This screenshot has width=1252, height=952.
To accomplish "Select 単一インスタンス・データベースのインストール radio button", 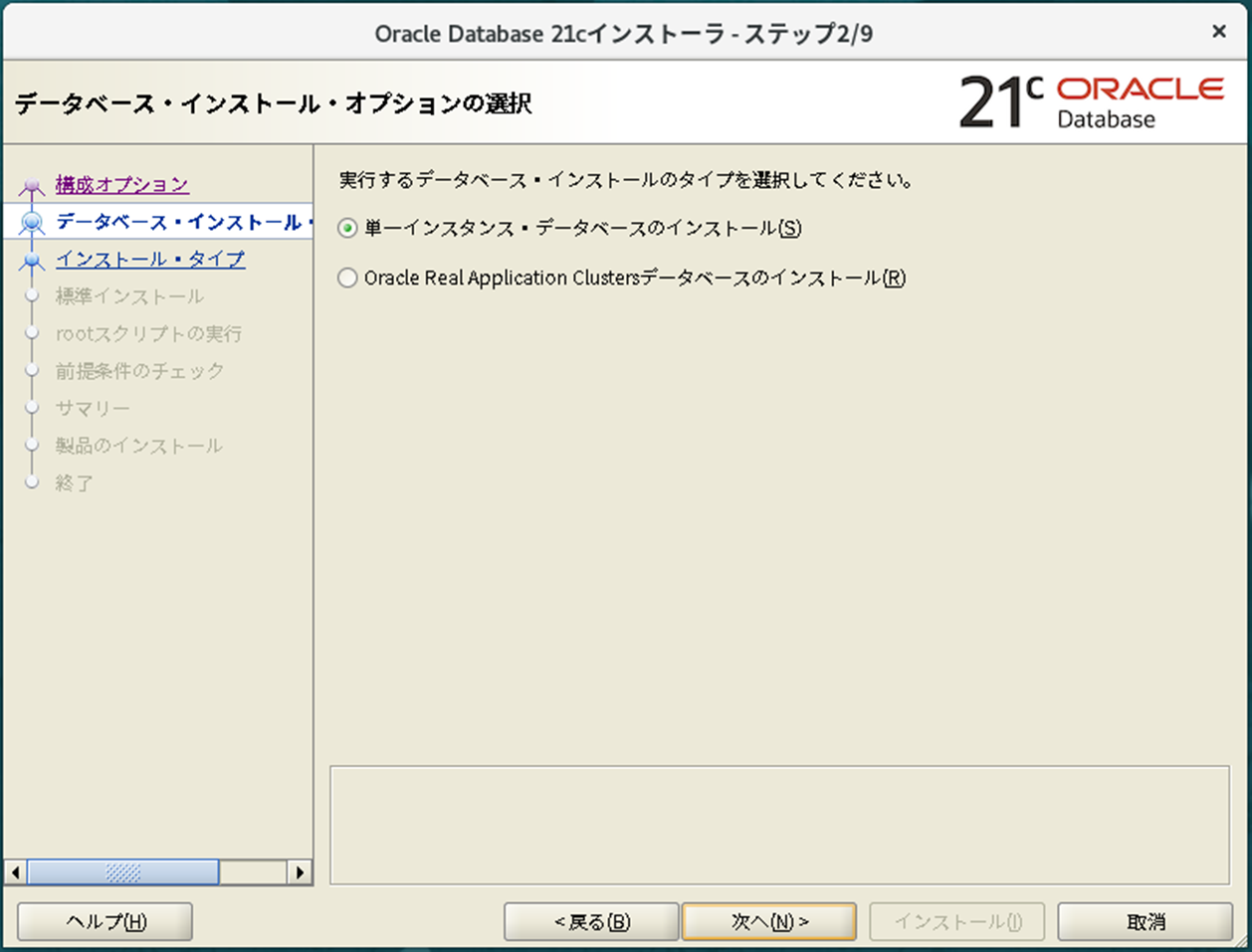I will pos(347,229).
